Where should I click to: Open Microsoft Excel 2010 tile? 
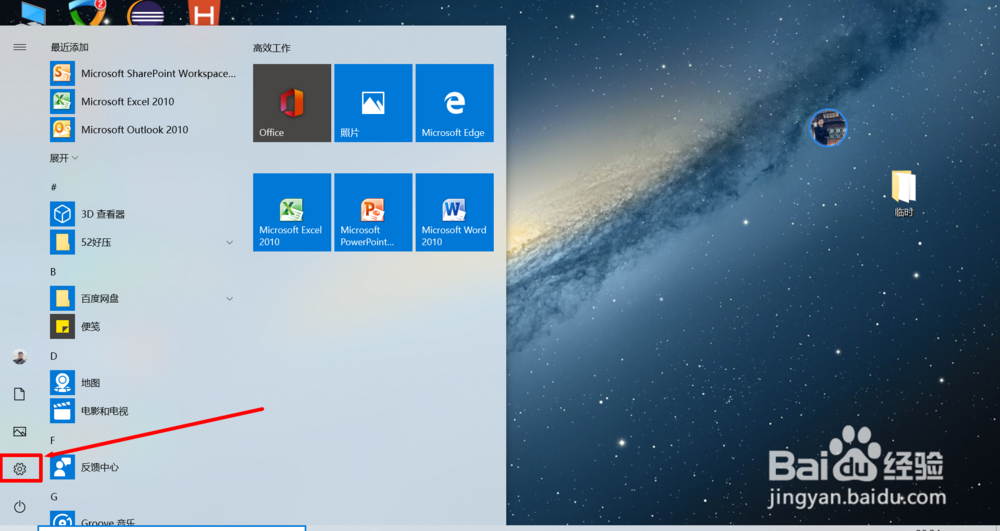[292, 212]
